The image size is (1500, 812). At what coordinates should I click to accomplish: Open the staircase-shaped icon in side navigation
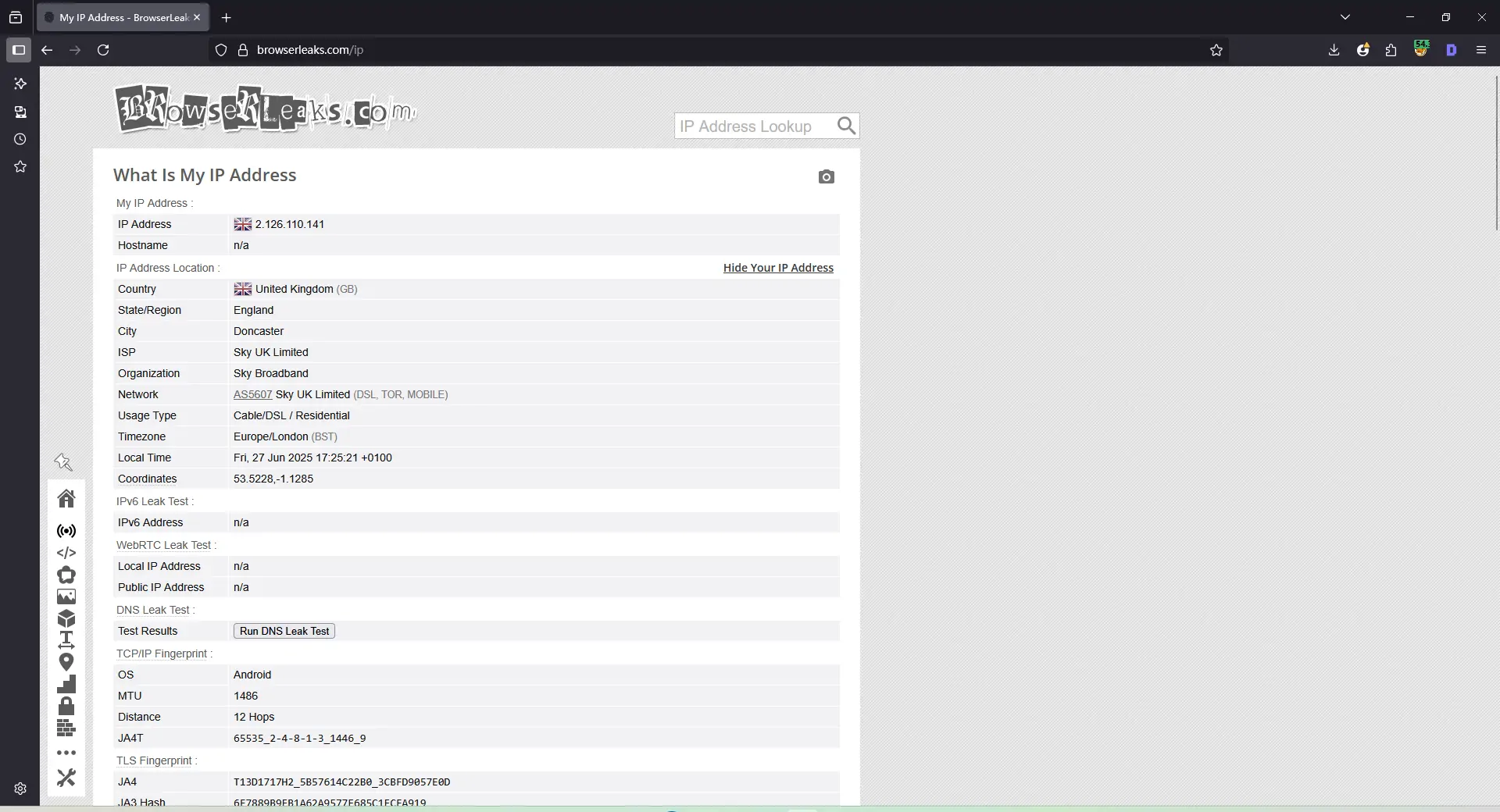(66, 684)
